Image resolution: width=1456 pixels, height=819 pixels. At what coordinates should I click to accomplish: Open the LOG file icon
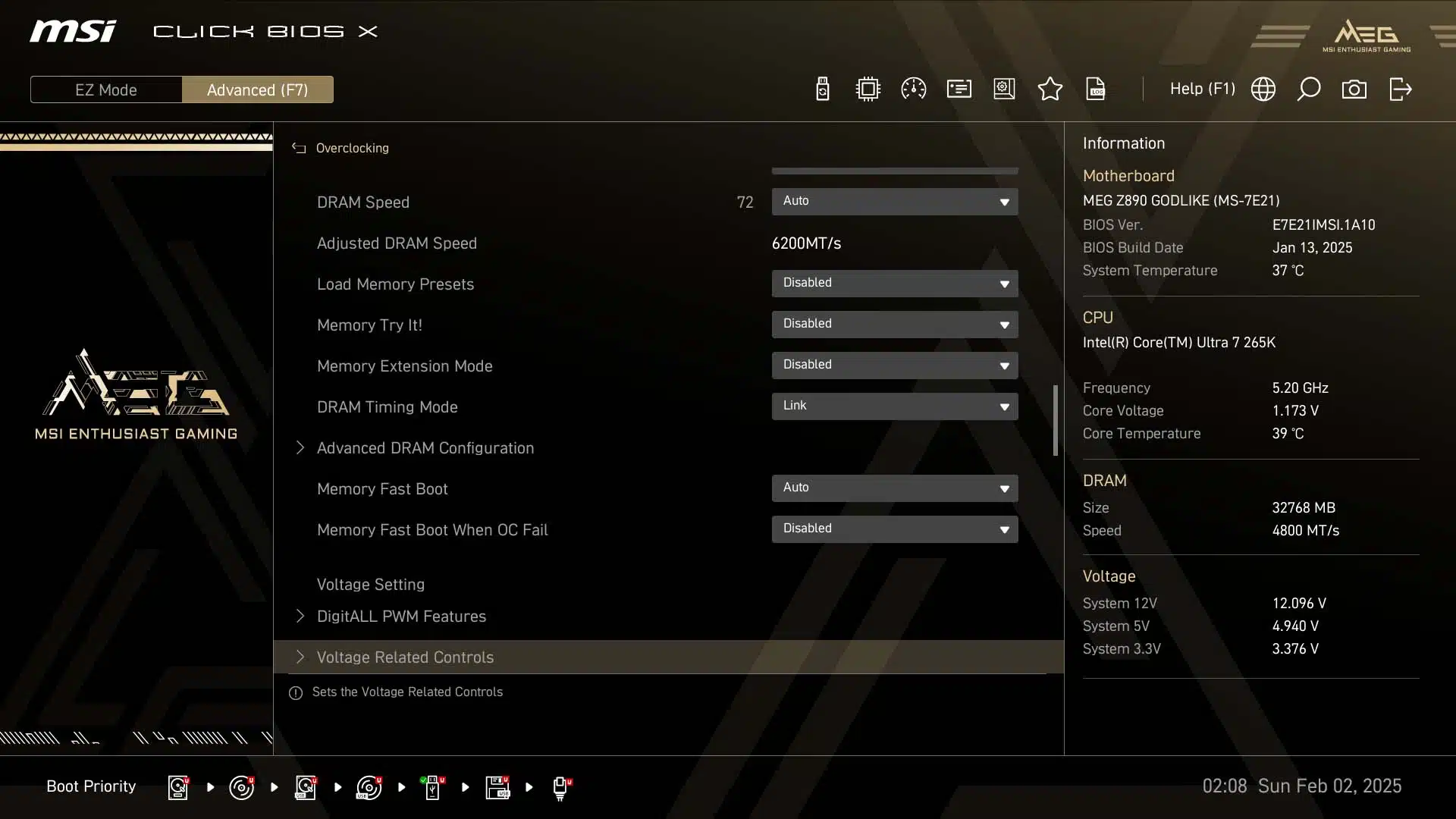pyautogui.click(x=1095, y=89)
